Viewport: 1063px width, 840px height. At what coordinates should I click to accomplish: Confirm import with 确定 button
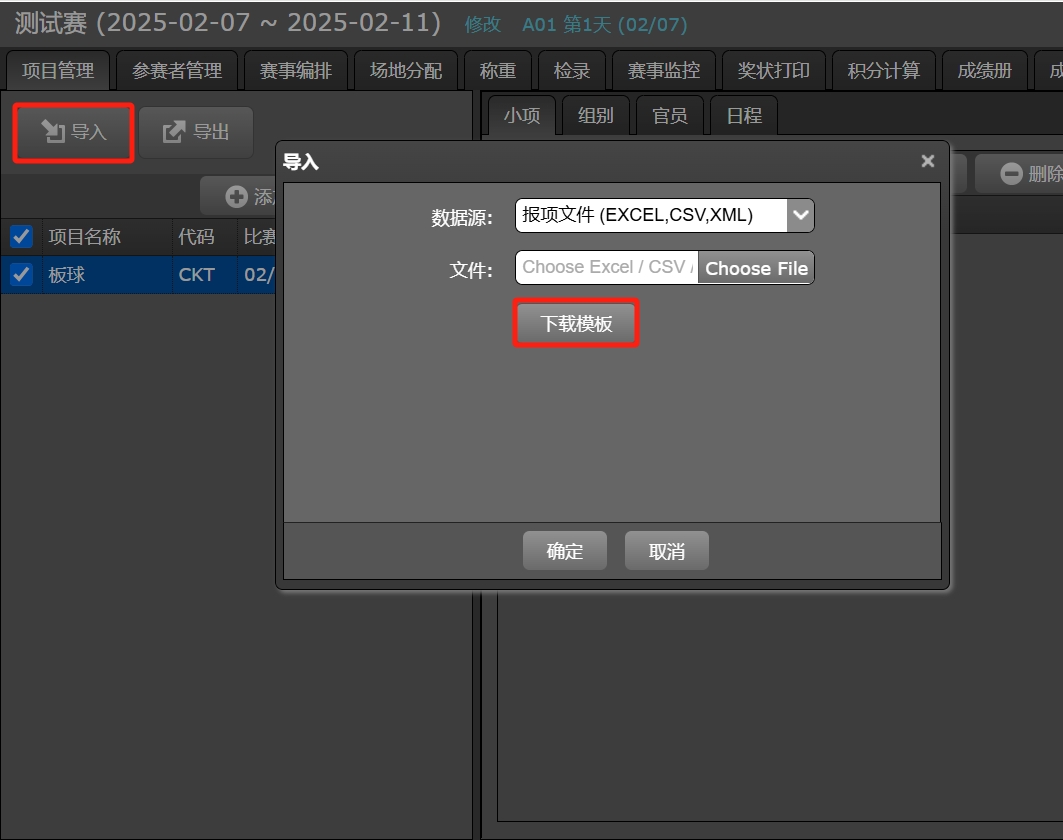[565, 551]
